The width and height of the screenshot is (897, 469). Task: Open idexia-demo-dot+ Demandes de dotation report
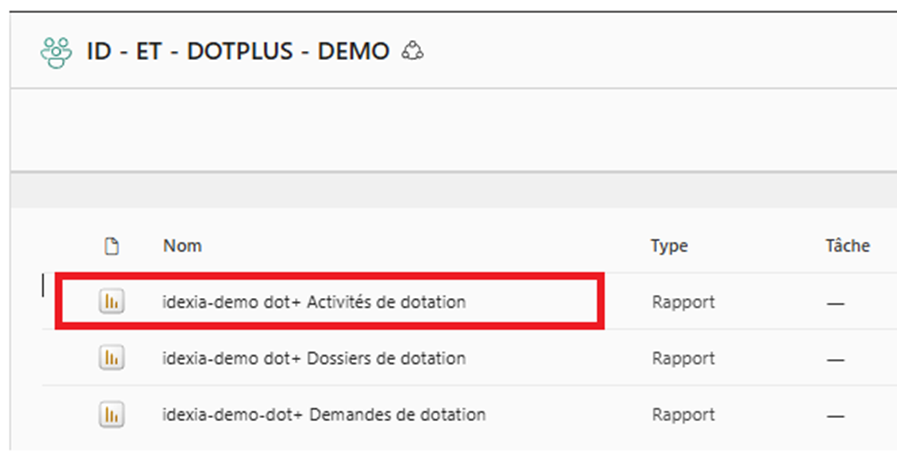[x=323, y=414]
